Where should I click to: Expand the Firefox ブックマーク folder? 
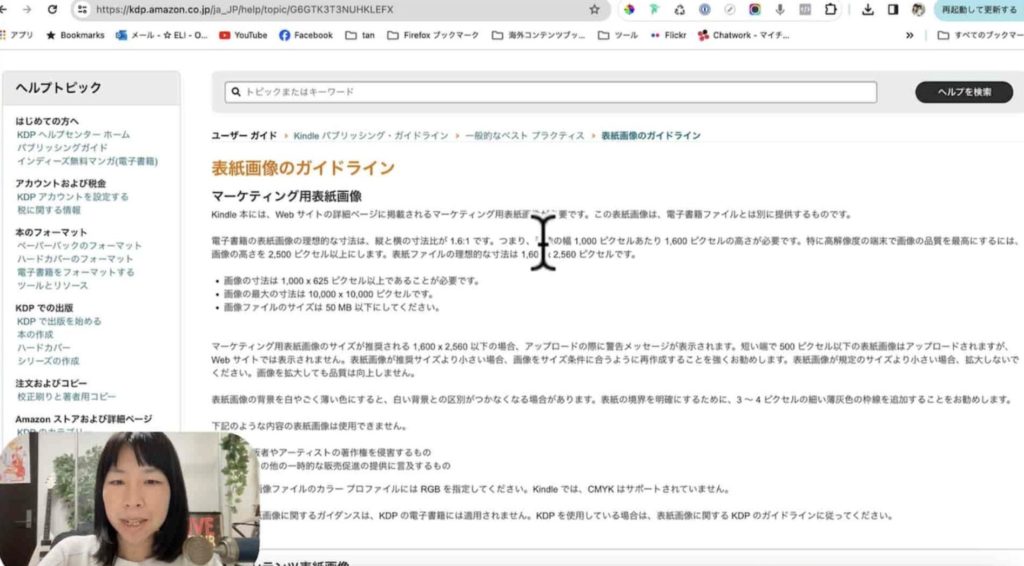click(x=433, y=35)
